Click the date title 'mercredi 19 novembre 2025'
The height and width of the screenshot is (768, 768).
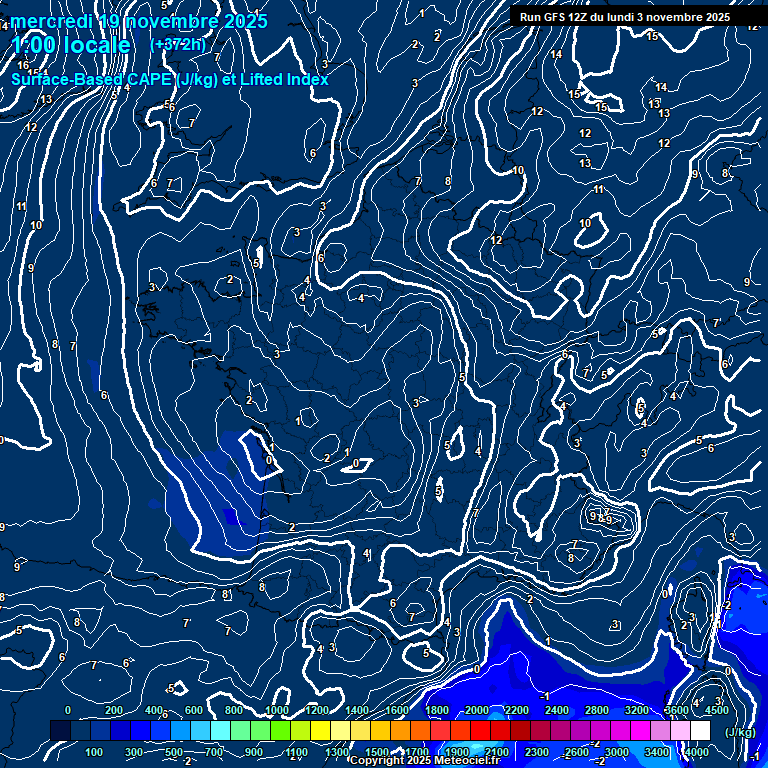[139, 22]
